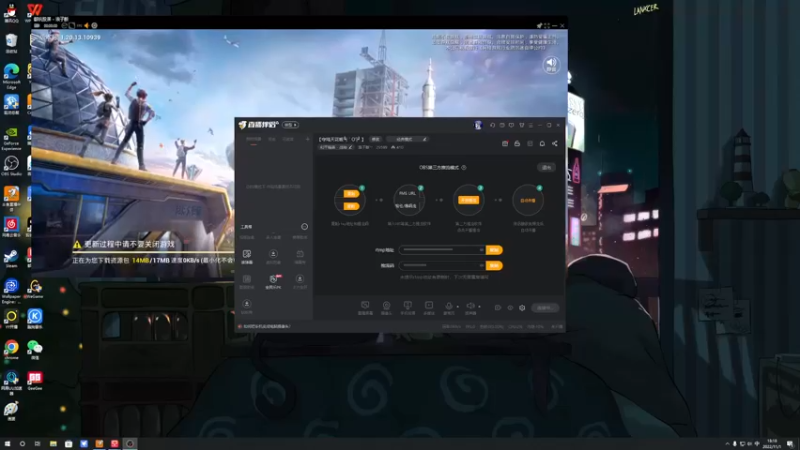Open the third toolbox icon in the first row

point(300,256)
